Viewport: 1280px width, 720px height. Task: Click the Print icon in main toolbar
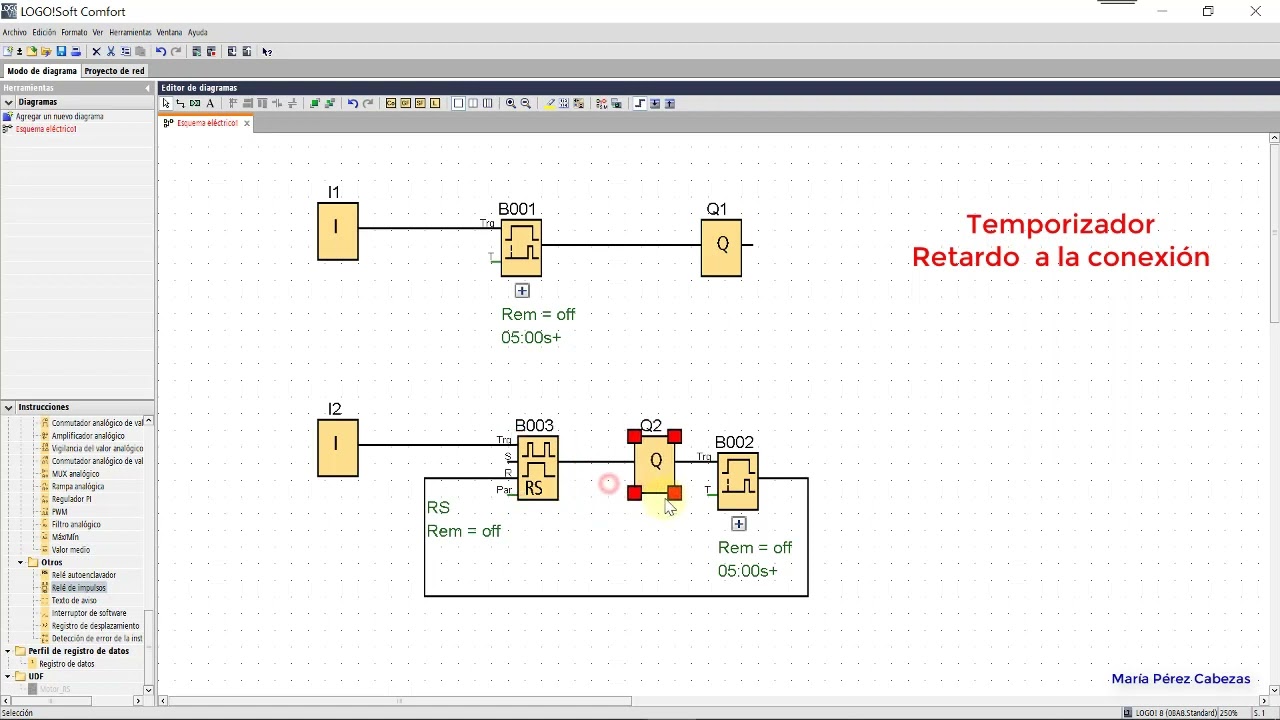pos(75,51)
